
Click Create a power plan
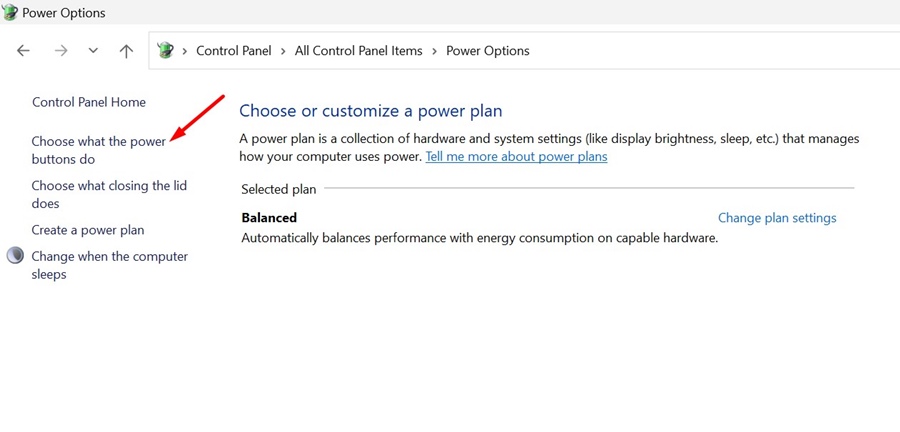tap(88, 230)
